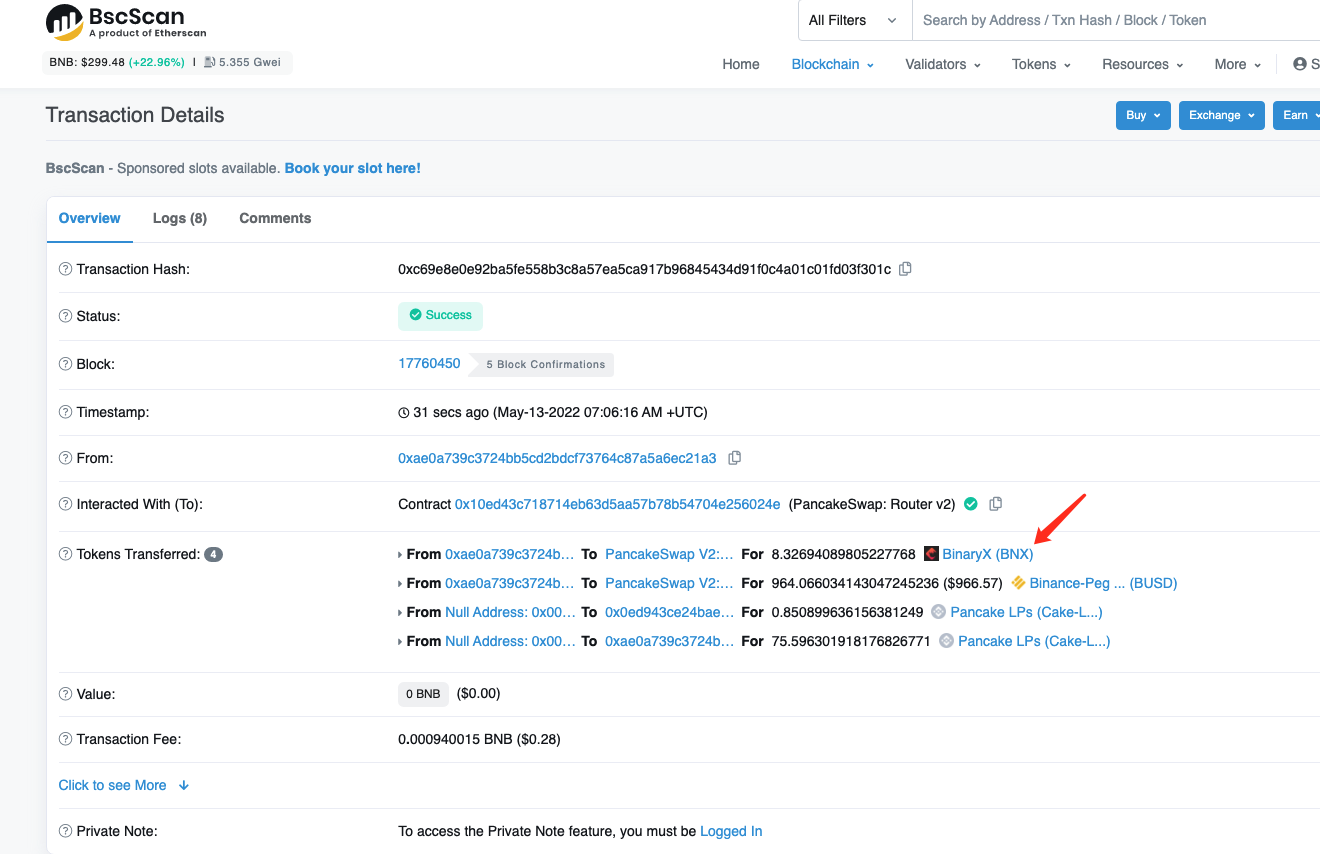
Task: Click the gas pump Gwei icon
Action: point(210,62)
